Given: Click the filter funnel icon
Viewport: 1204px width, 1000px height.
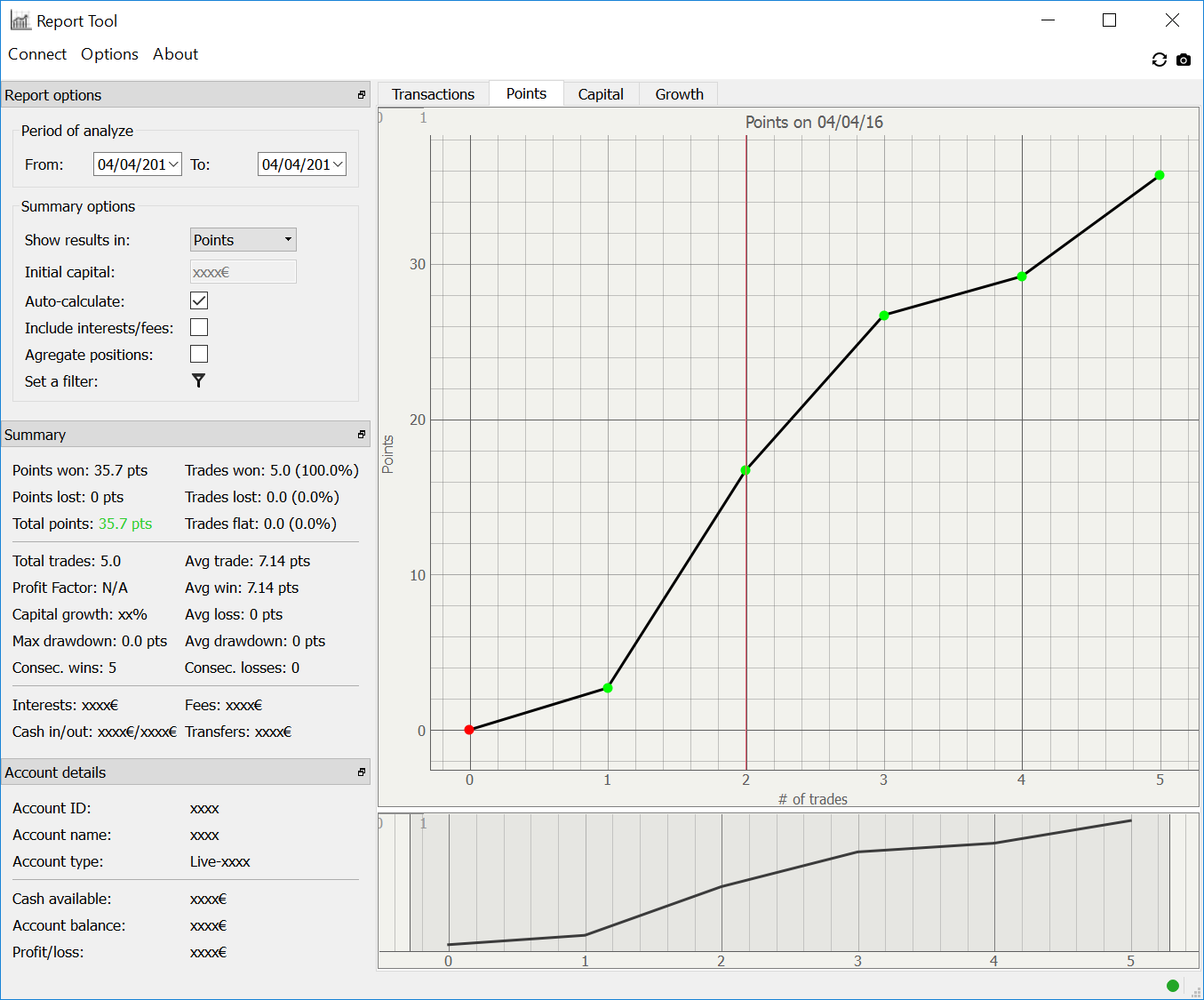Looking at the screenshot, I should click(x=198, y=380).
